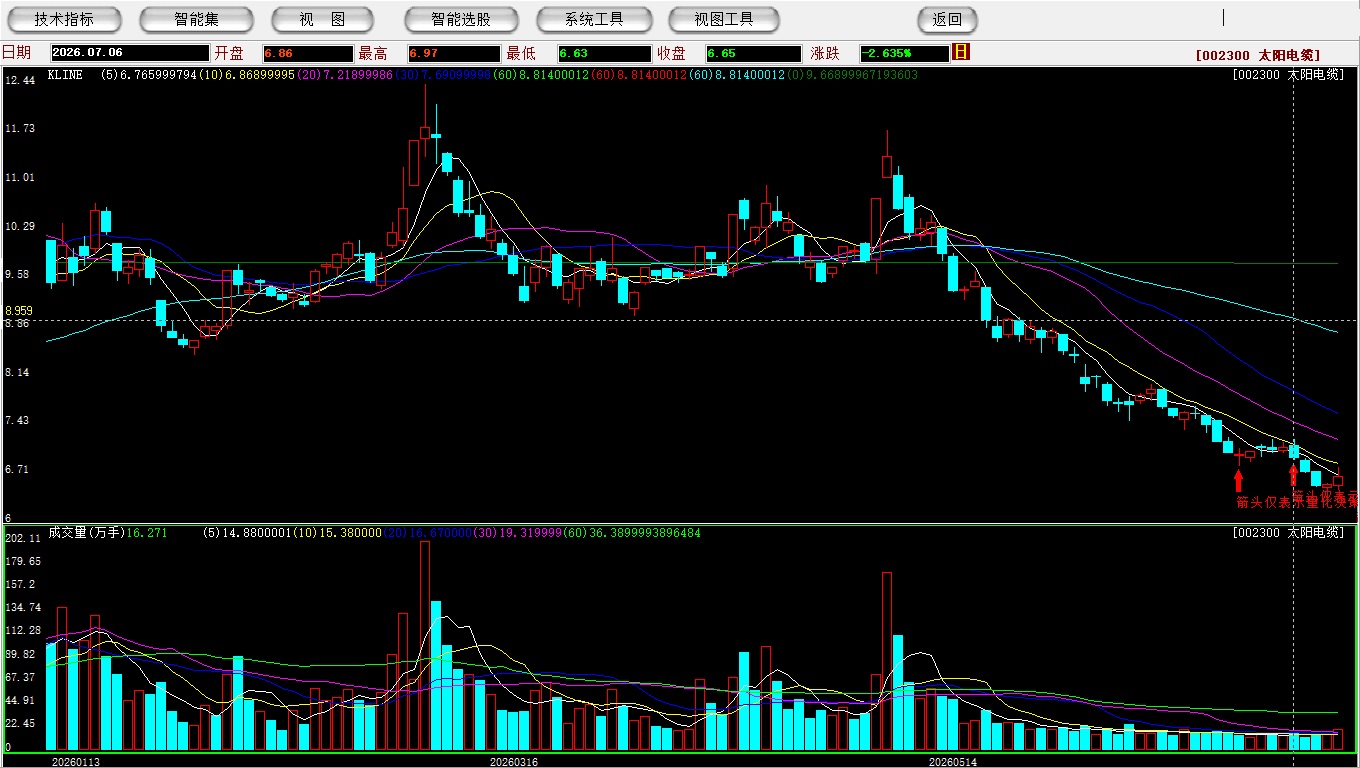Click the 12.44 price axis label

pos(20,80)
